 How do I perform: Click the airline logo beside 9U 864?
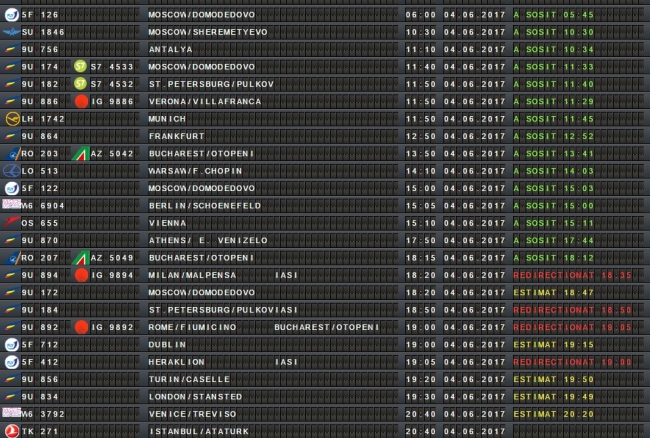click(11, 136)
